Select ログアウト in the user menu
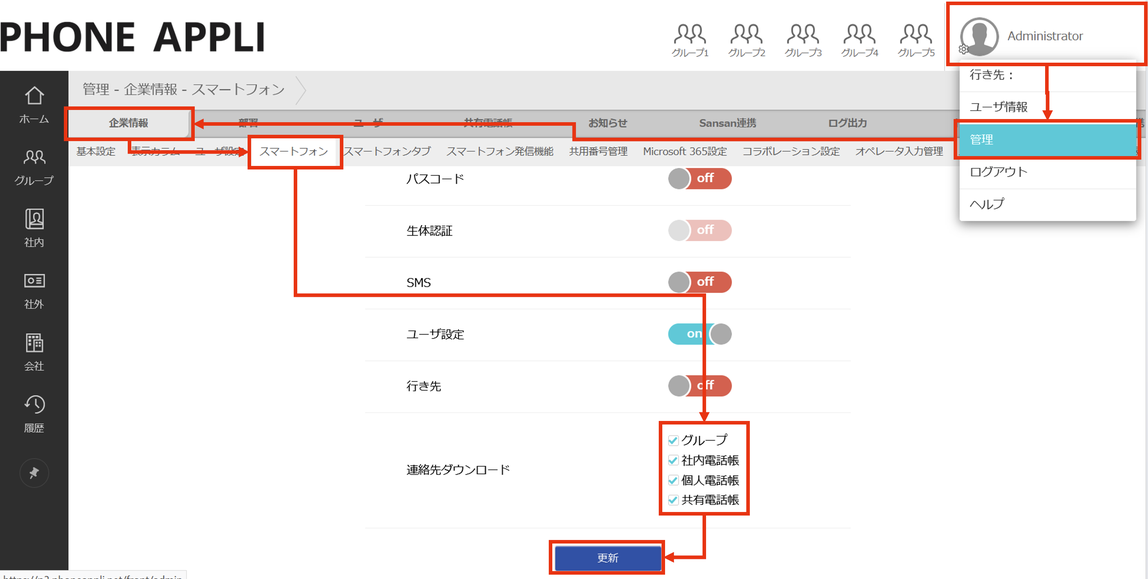 pos(1048,172)
